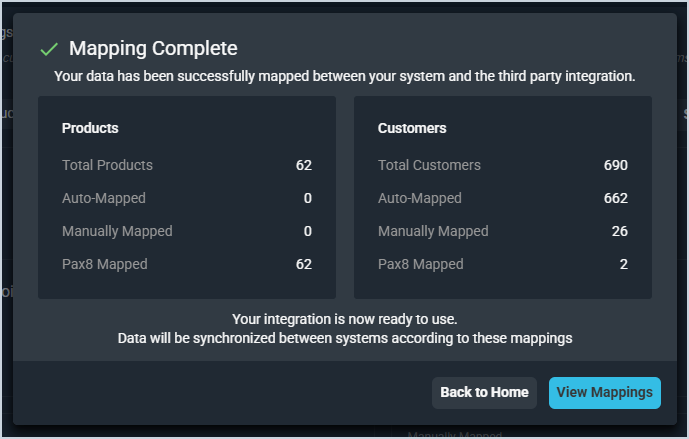This screenshot has width=689, height=439.
Task: Click the integration ready to use message
Action: point(344,319)
